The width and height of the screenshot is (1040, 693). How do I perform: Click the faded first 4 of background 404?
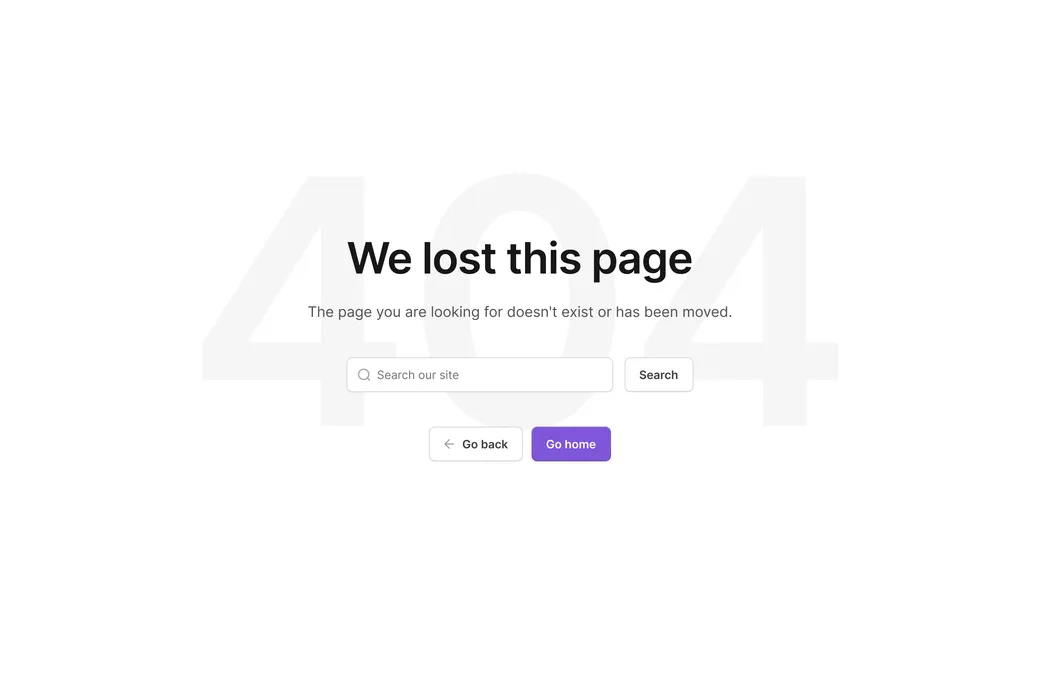tap(285, 302)
